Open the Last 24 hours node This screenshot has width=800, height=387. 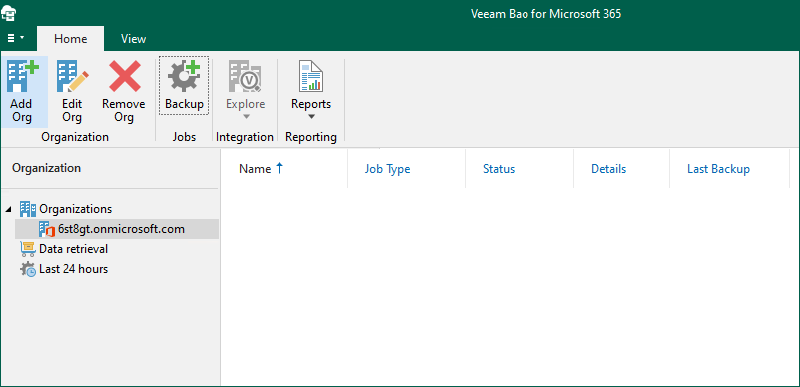coord(73,269)
